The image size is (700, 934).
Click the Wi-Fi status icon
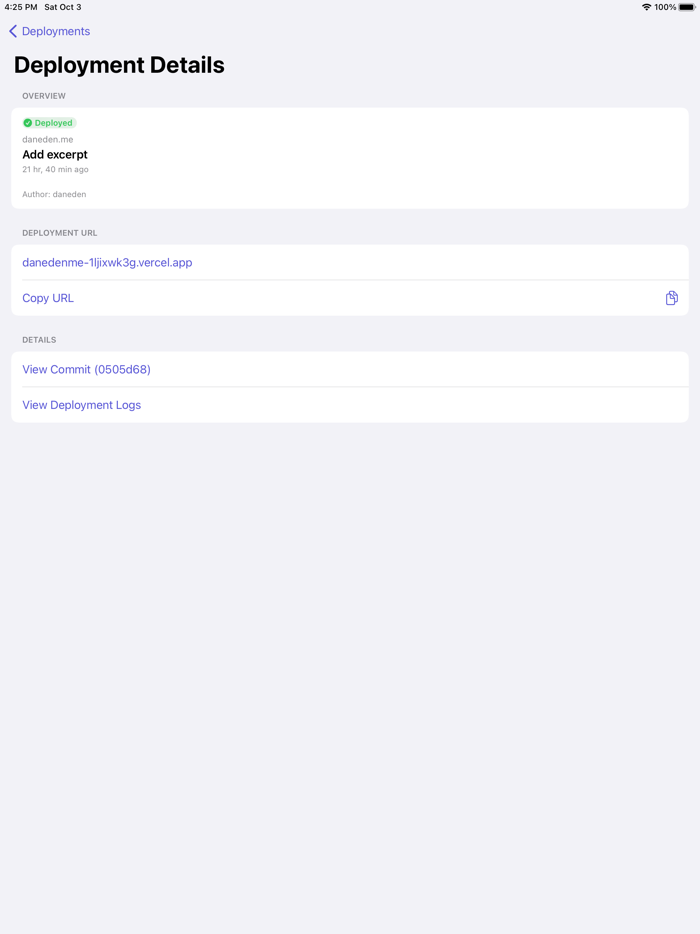tap(646, 7)
